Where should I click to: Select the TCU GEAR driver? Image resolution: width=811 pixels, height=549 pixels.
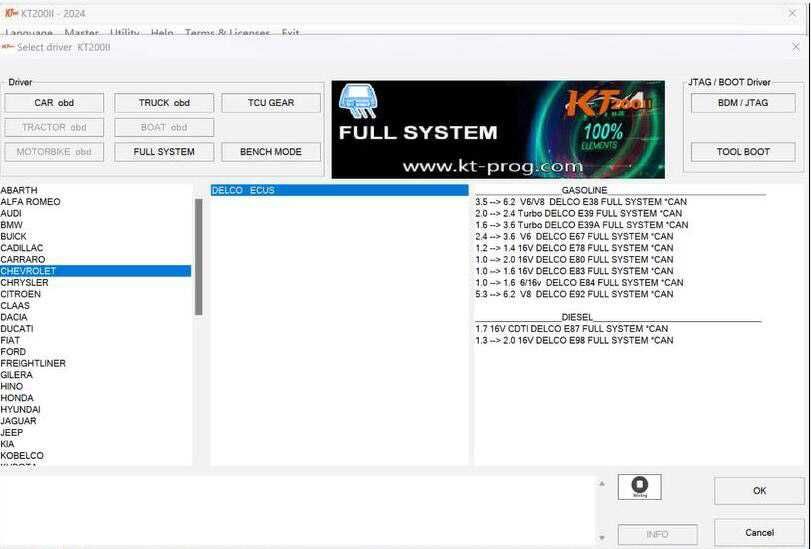(271, 102)
